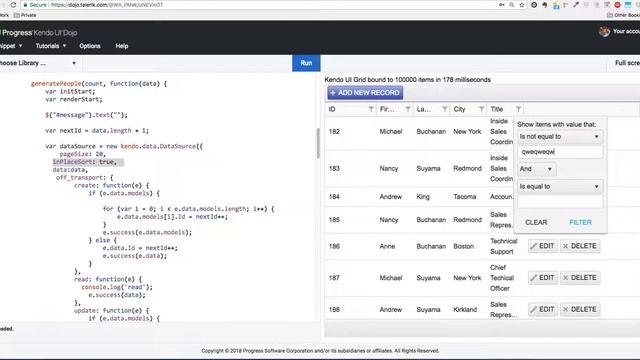Open filter icon on ID column
This screenshot has width=640, height=360.
[371, 109]
